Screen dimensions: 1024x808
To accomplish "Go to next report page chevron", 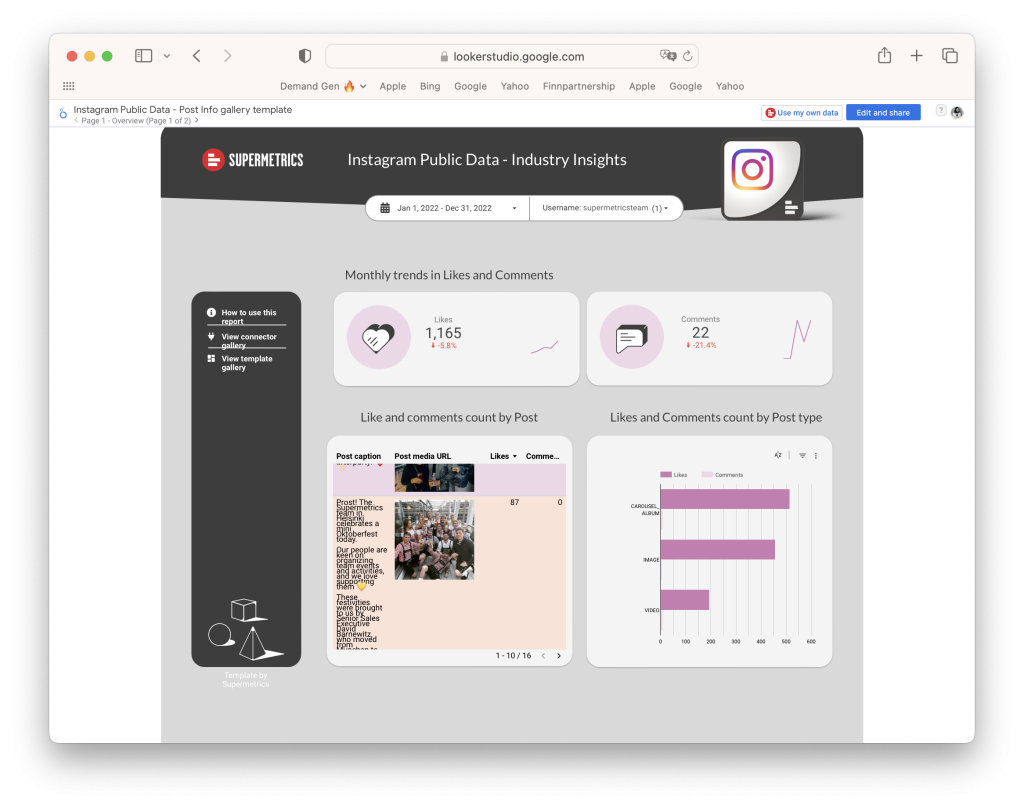I will point(196,121).
